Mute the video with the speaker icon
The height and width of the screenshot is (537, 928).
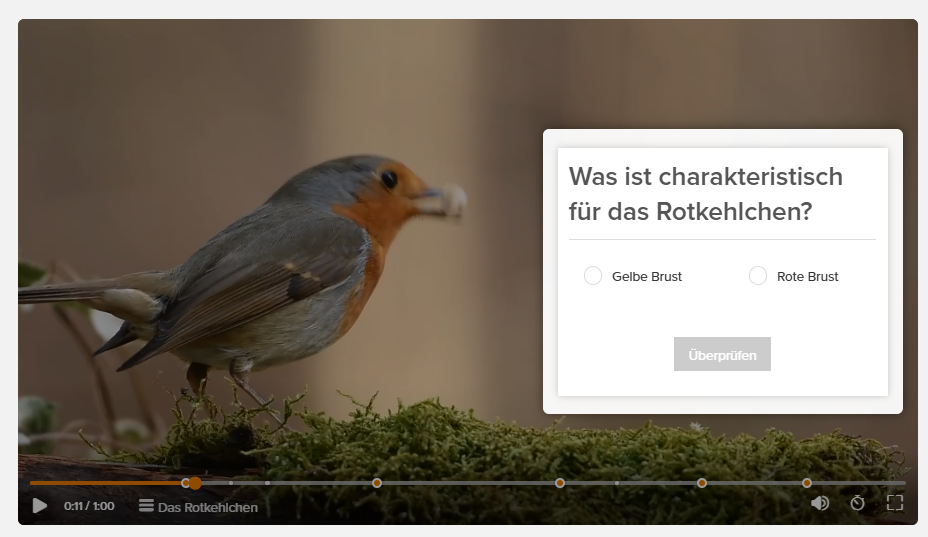click(820, 503)
